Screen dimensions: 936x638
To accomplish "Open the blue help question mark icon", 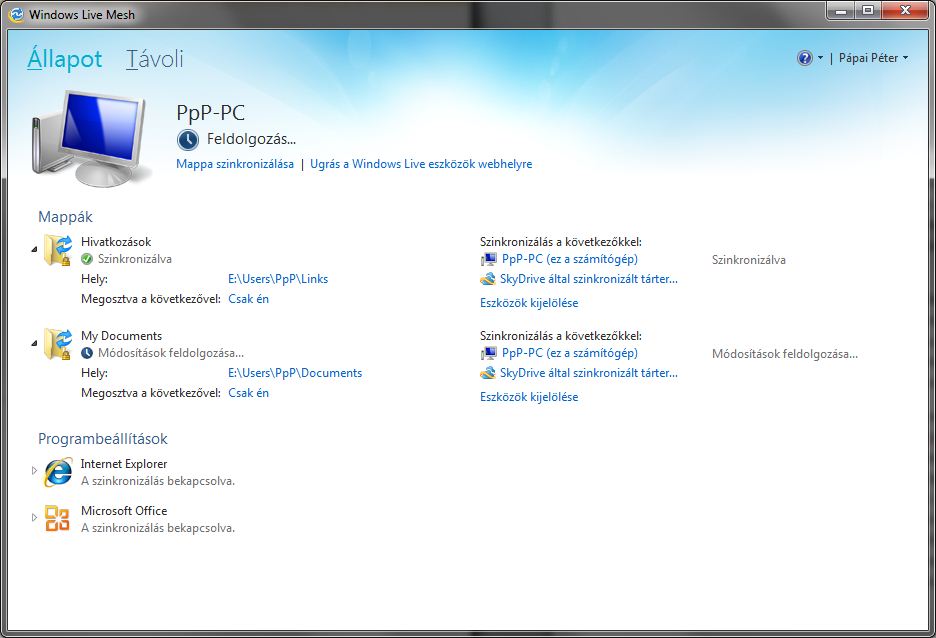I will (805, 58).
